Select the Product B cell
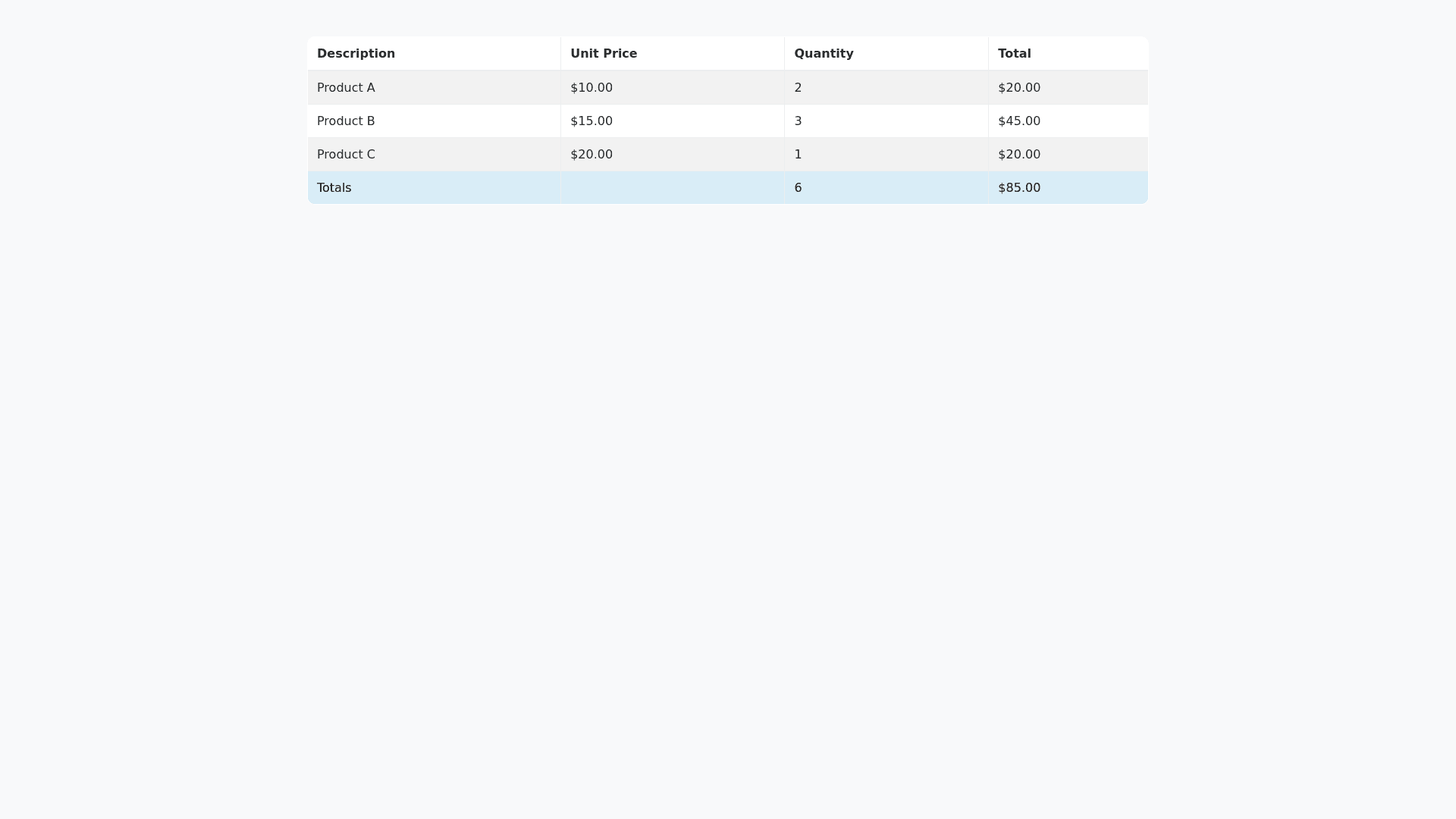 [x=346, y=121]
